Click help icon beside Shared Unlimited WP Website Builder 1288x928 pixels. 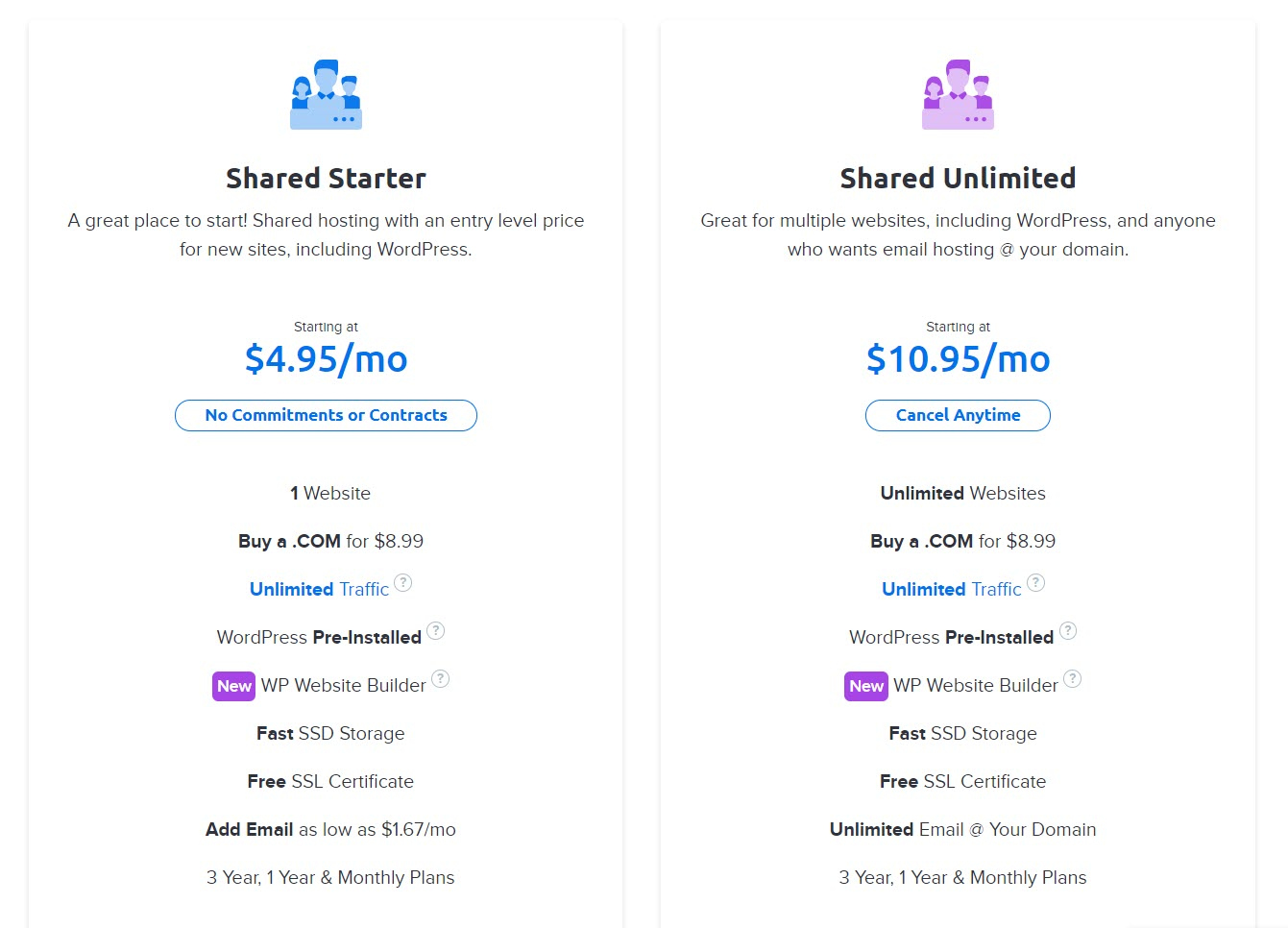1073,679
